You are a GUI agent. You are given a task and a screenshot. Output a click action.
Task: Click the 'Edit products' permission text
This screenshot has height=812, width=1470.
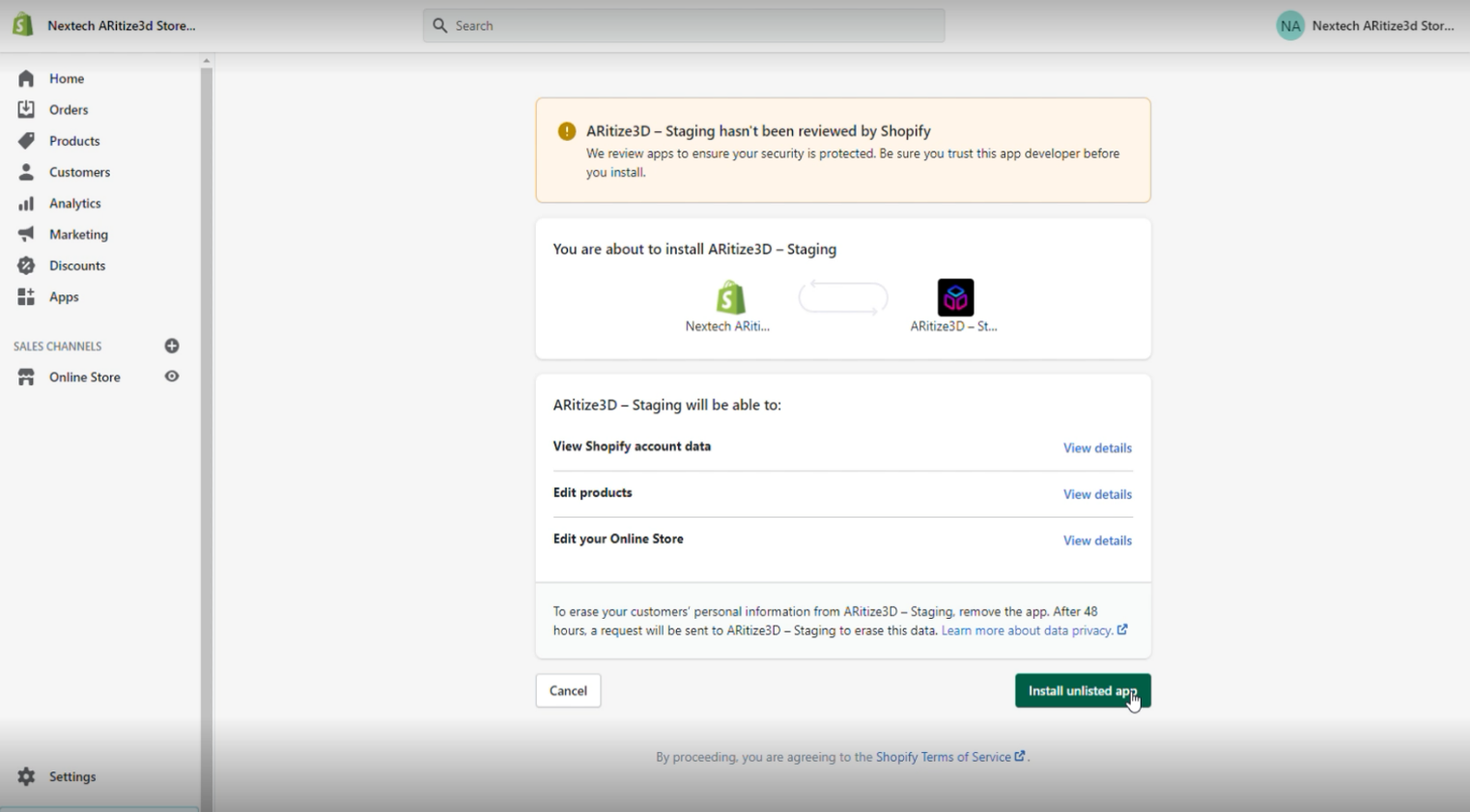tap(592, 492)
